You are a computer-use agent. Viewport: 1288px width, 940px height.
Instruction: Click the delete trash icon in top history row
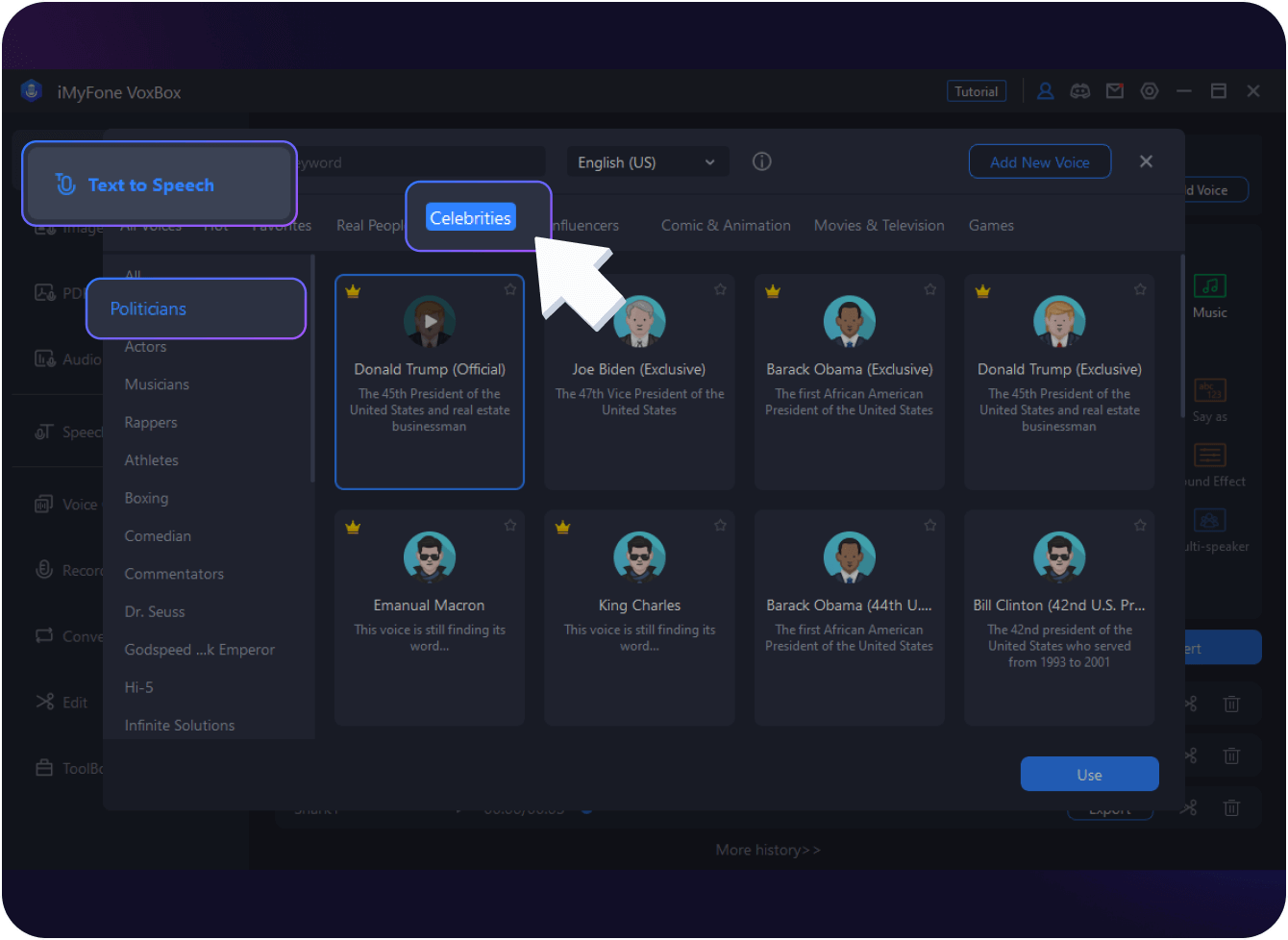click(x=1231, y=705)
